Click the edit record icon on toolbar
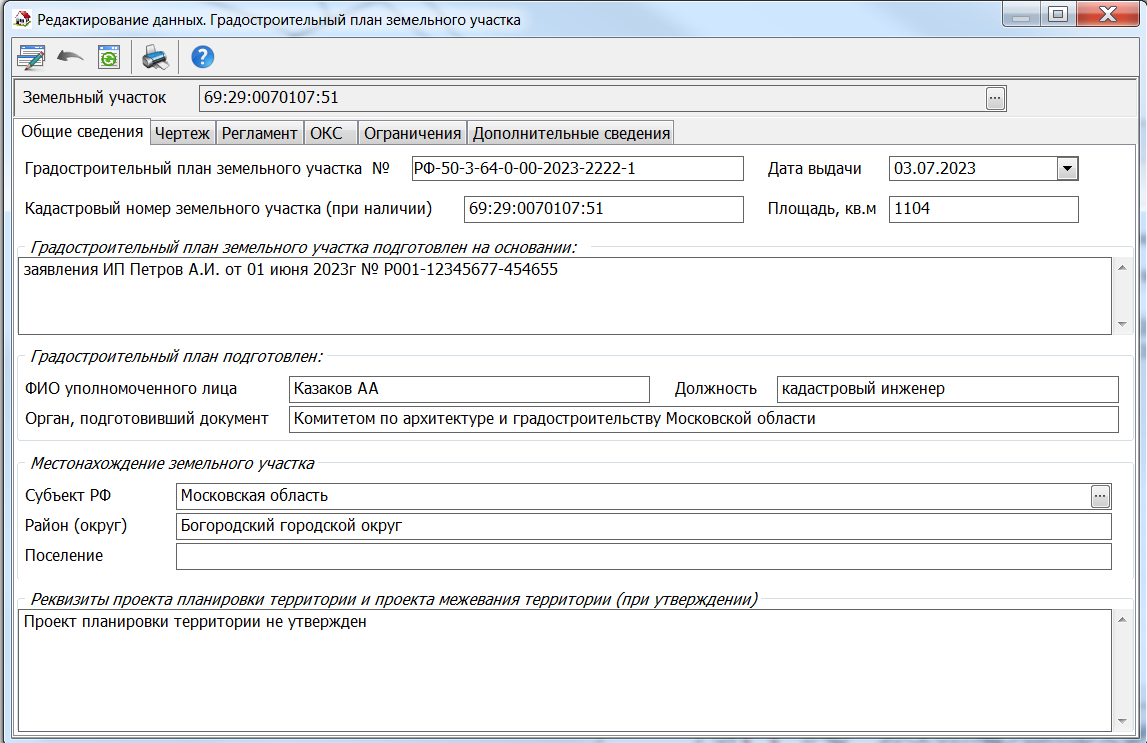 [30, 57]
